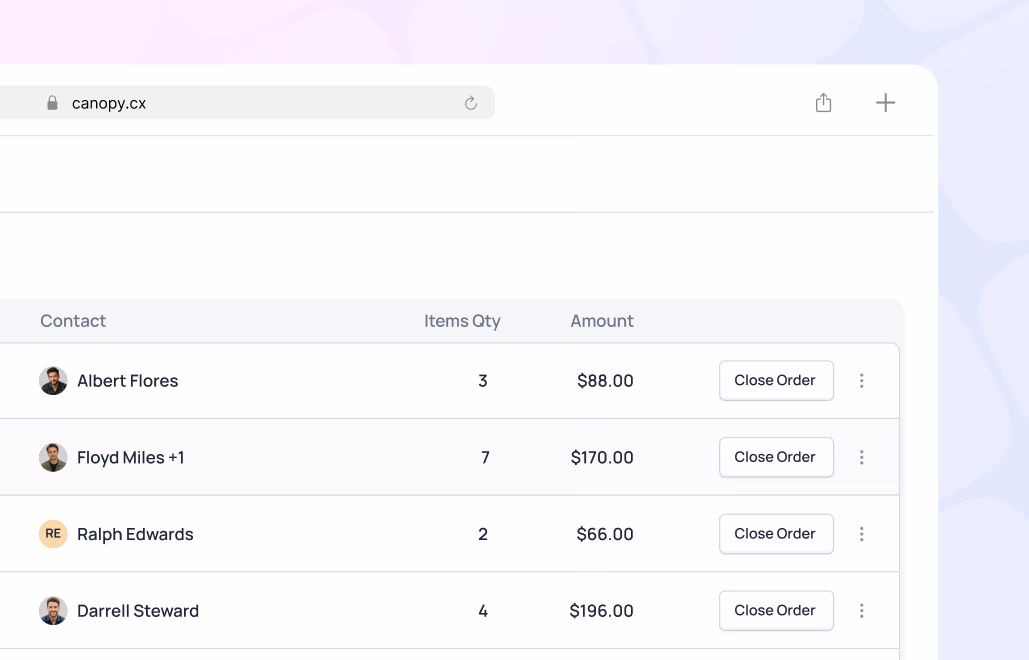The image size is (1029, 660).
Task: Click the $196.00 amount cell
Action: point(601,611)
